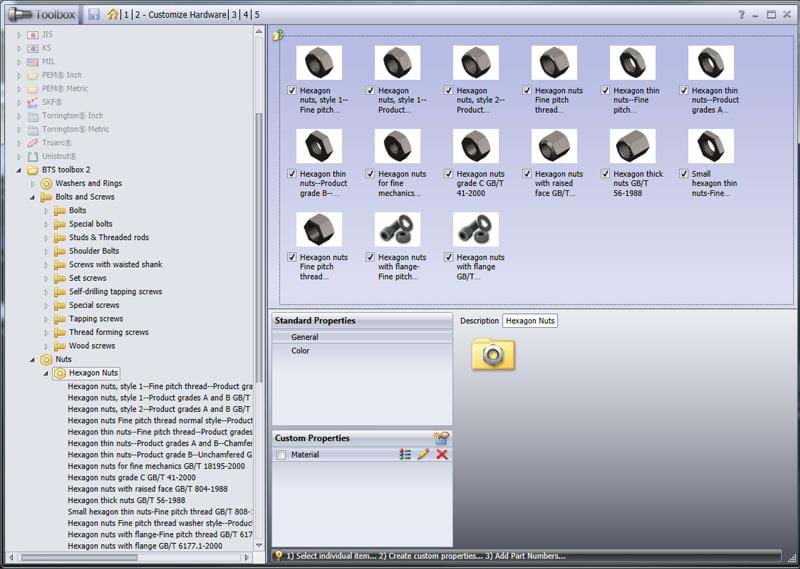This screenshot has width=800, height=569.
Task: Click the up-one-level folder icon
Action: pos(278,35)
